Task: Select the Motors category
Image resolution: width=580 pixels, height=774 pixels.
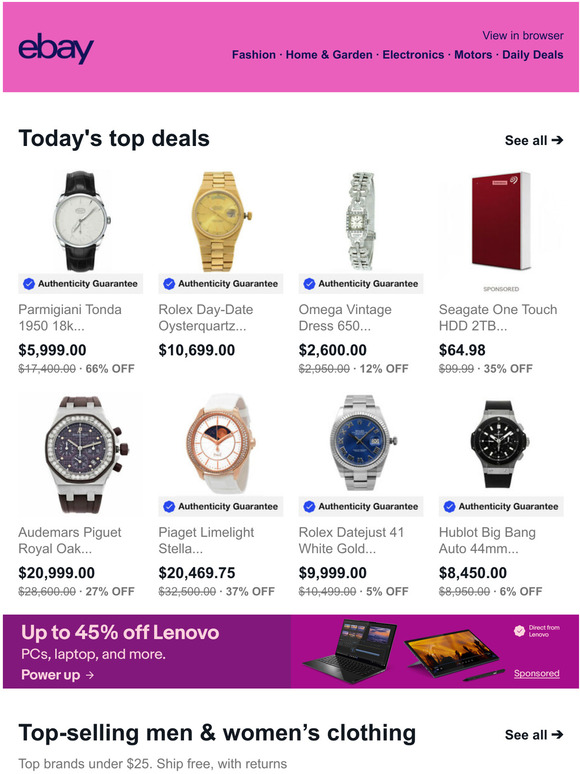Action: [473, 55]
